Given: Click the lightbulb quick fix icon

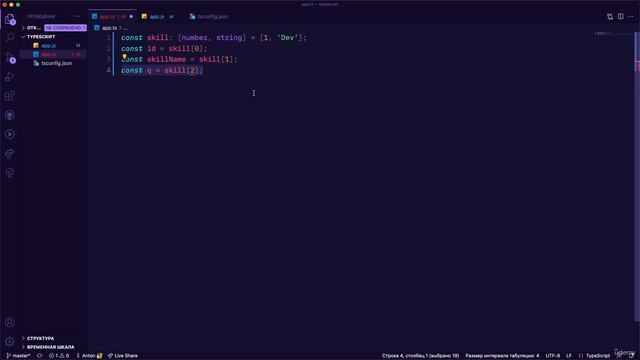Looking at the screenshot, I should pos(124,57).
